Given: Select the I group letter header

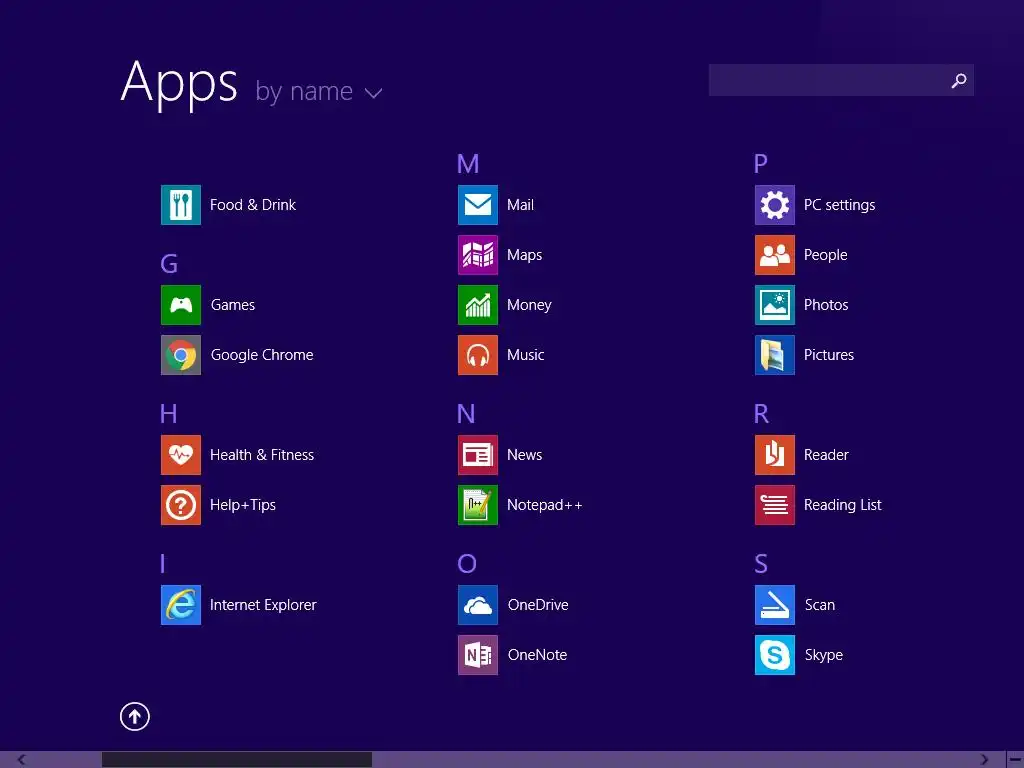Looking at the screenshot, I should 163,564.
